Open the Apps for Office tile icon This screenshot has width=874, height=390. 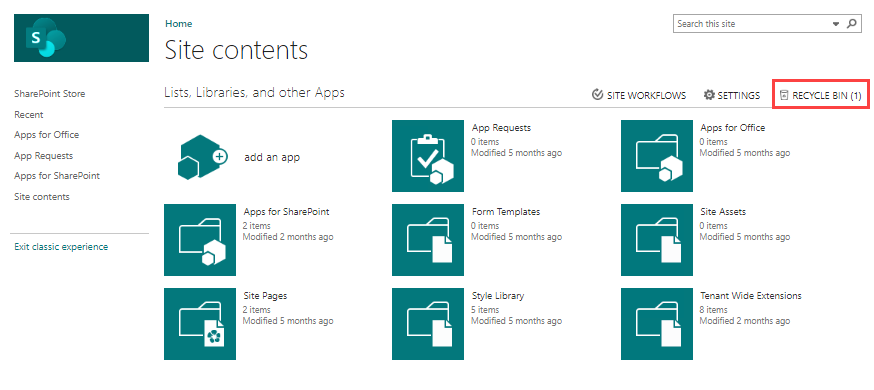click(x=657, y=156)
